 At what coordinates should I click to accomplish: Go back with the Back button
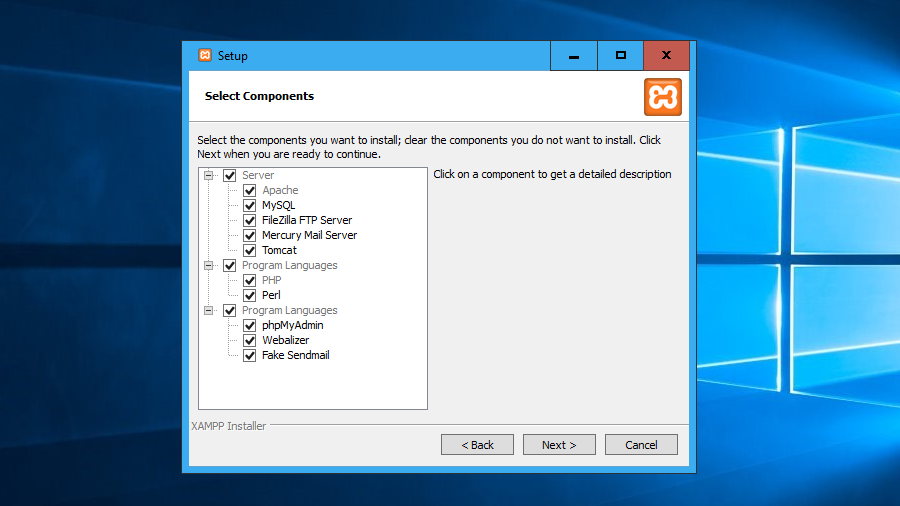(x=477, y=445)
